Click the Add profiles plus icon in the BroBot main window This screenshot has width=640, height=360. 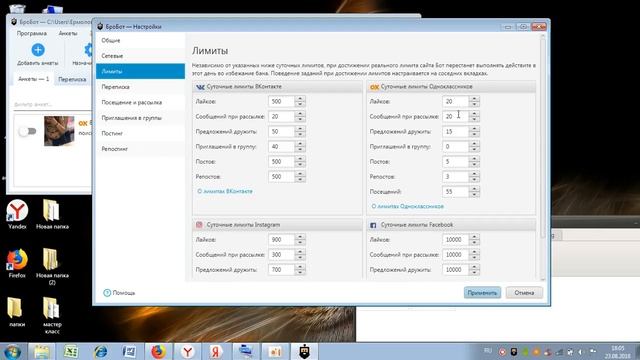click(38, 50)
